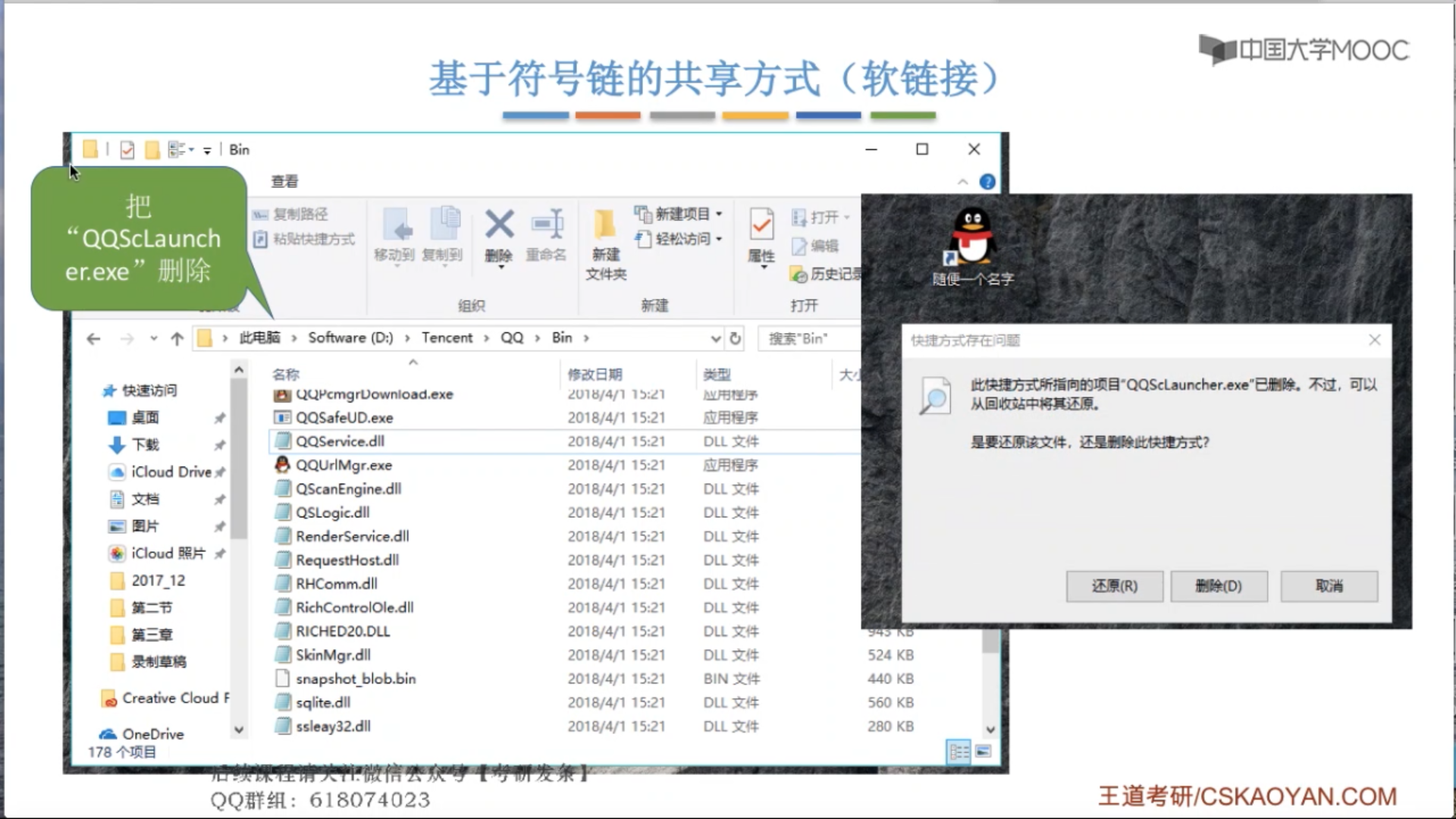Select the QScanEngine.dll file
This screenshot has height=819, width=1456.
[348, 489]
